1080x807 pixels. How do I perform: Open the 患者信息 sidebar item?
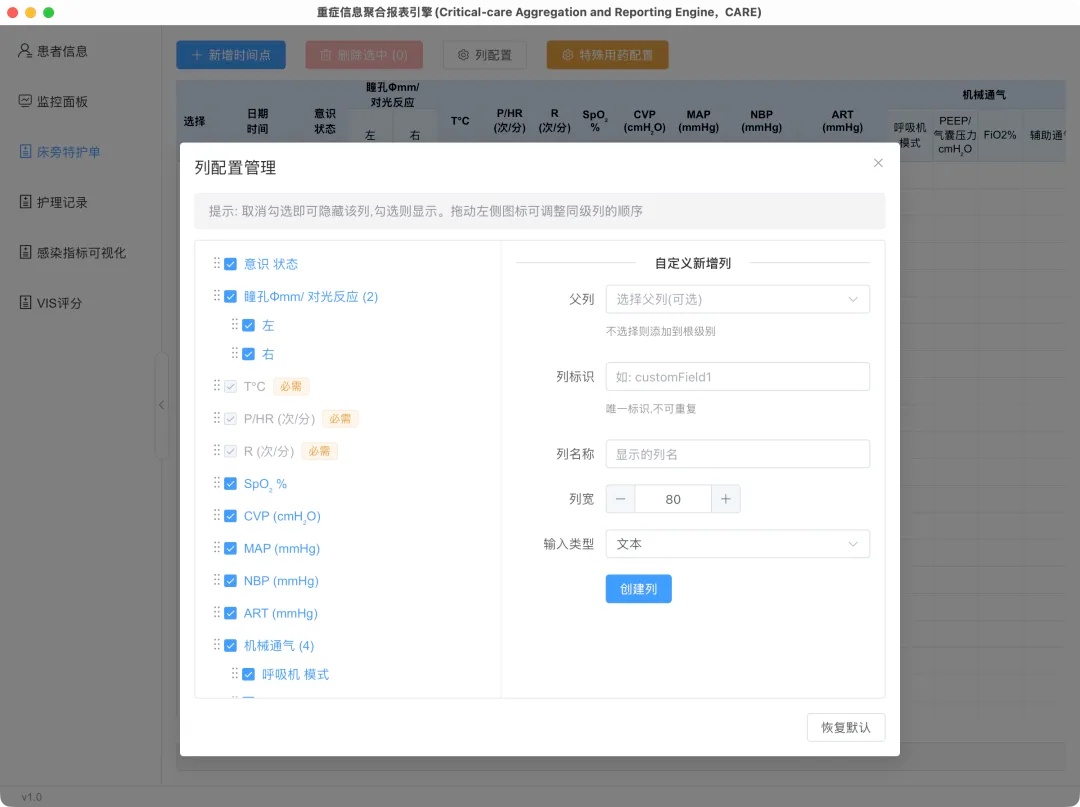(54, 51)
